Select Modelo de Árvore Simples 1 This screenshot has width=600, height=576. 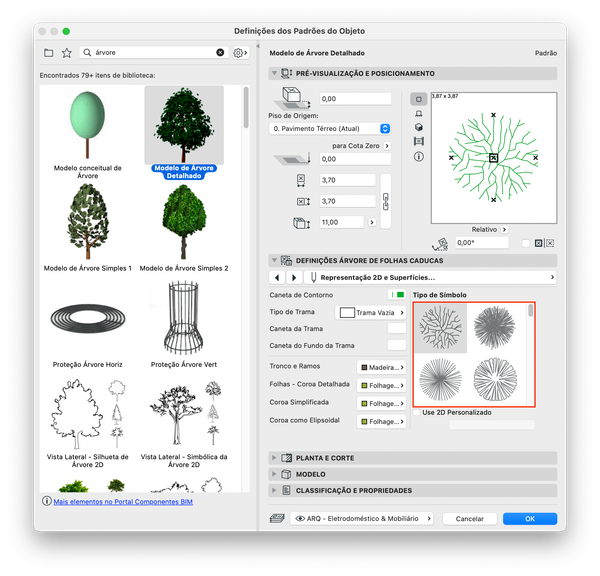point(88,228)
